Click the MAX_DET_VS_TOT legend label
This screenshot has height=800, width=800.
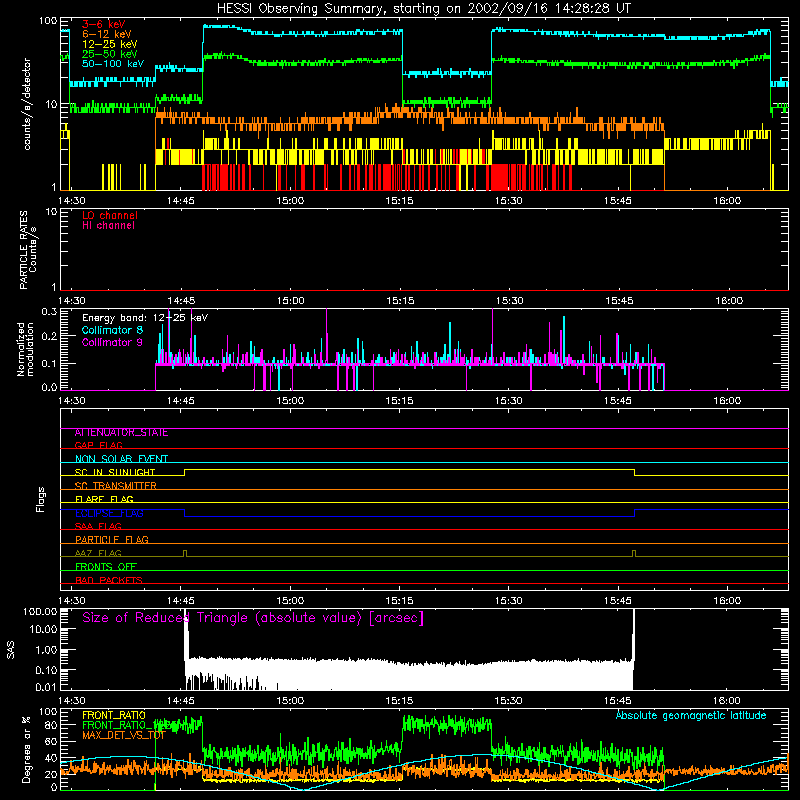point(124,736)
